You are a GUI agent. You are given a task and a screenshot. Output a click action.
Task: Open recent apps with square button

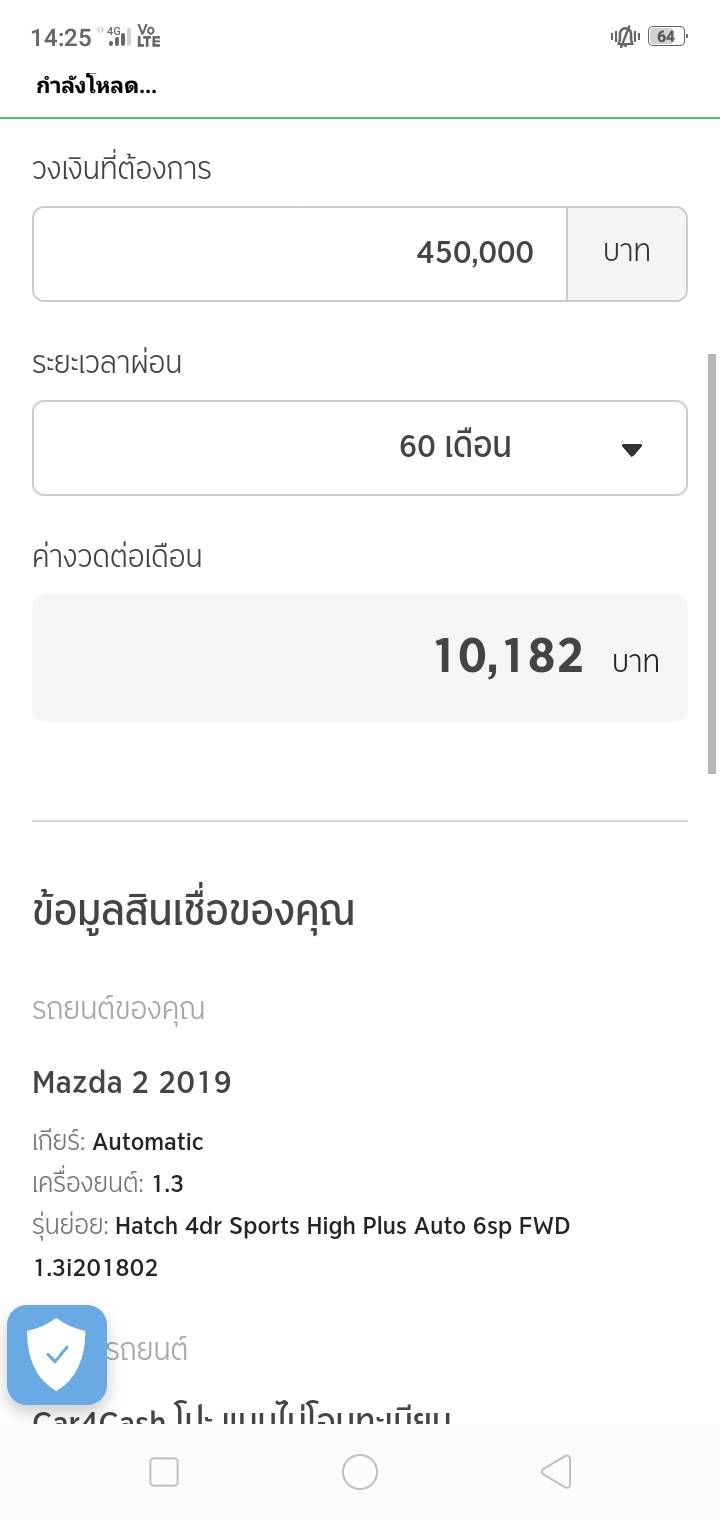(x=163, y=1472)
